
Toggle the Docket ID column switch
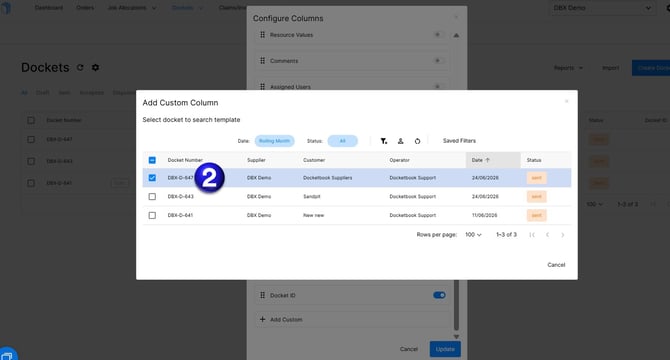click(x=439, y=295)
